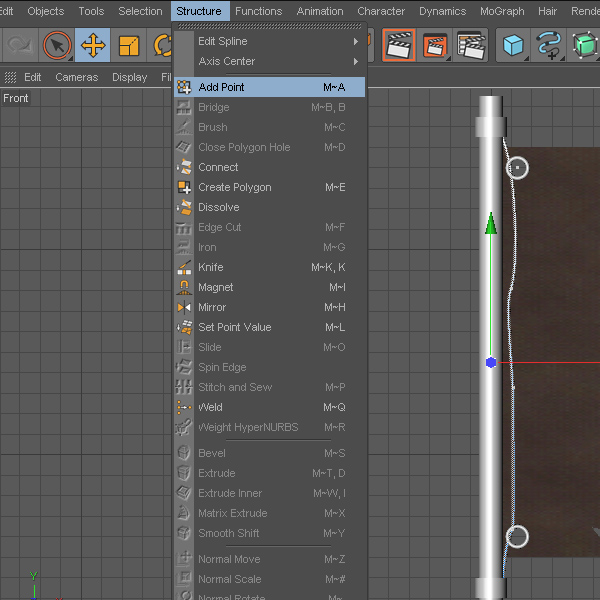Select the Scale tool
The height and width of the screenshot is (600, 600).
coord(129,46)
